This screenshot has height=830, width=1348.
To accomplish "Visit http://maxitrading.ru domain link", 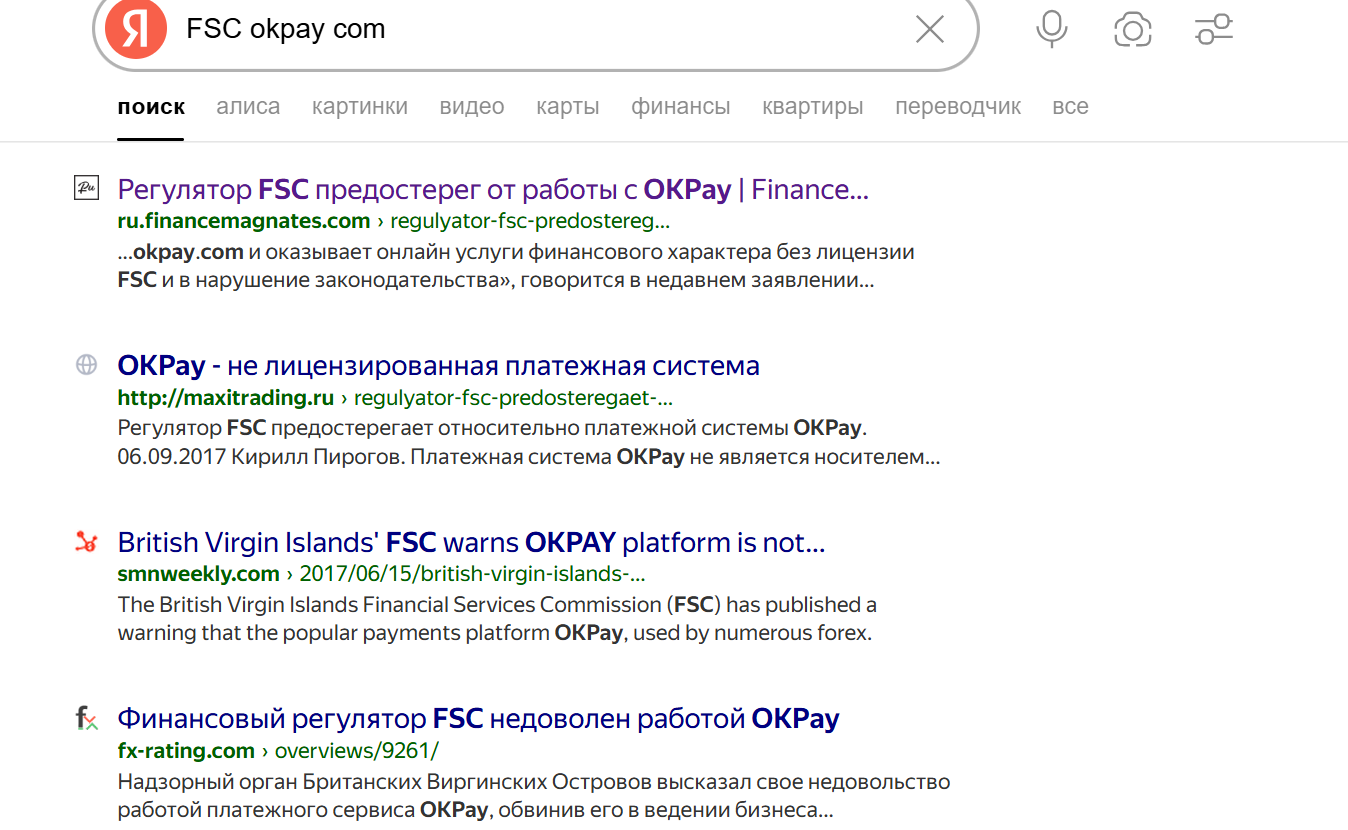I will (x=226, y=398).
